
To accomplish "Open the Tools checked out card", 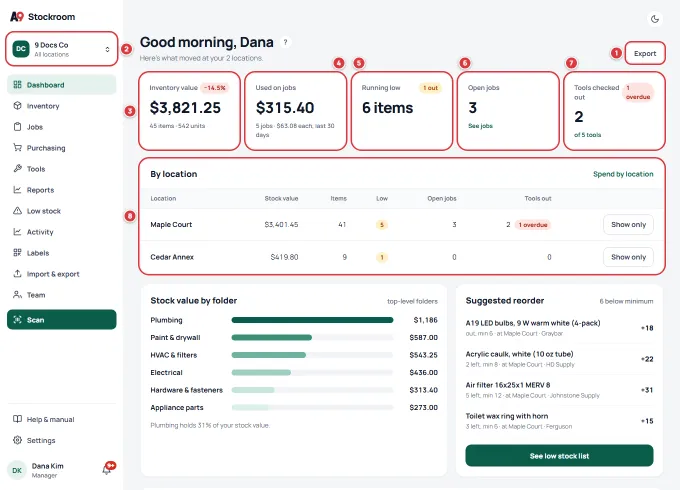I will 614,111.
